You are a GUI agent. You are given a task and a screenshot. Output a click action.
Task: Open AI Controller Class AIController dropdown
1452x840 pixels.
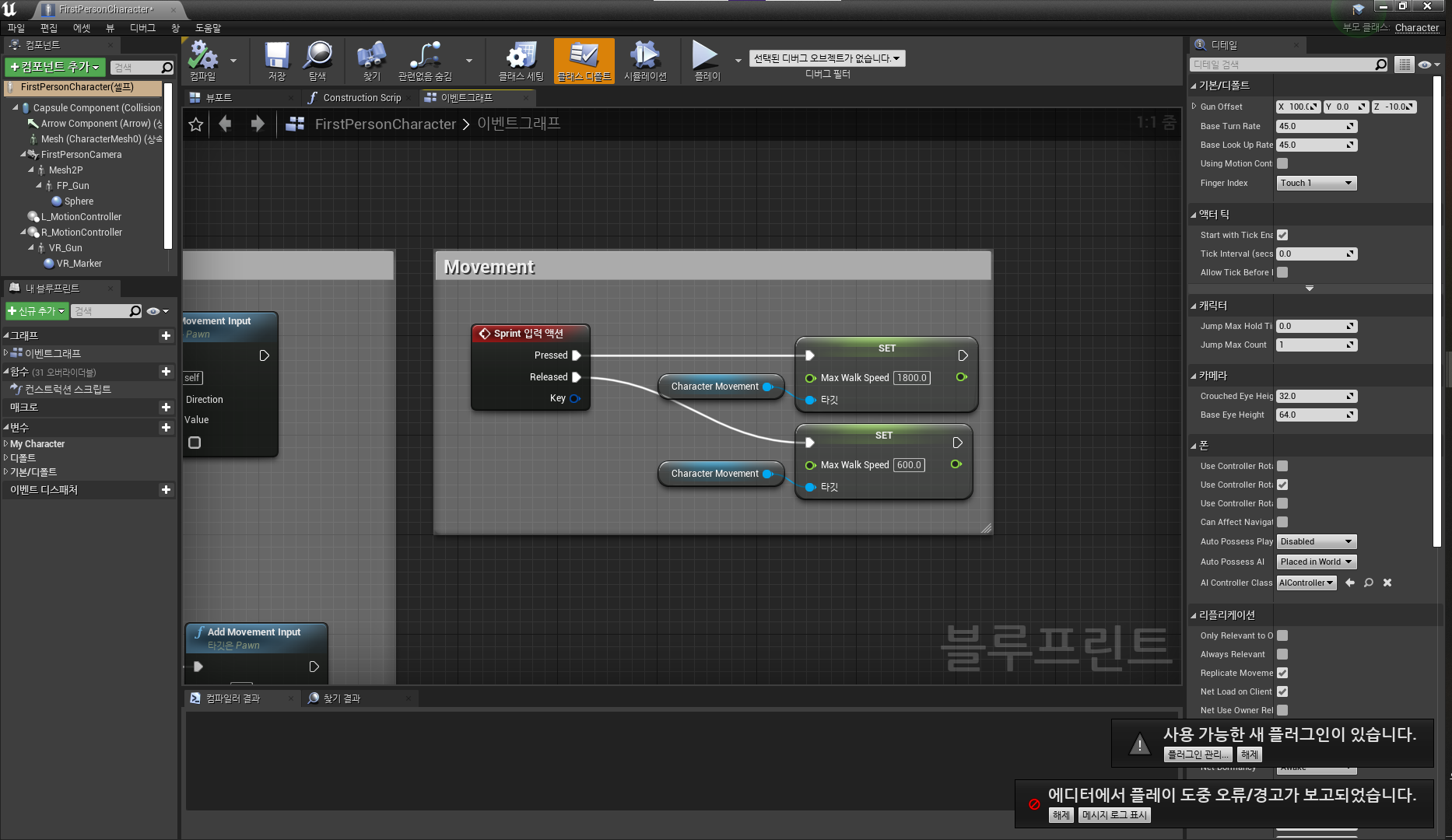tap(1306, 583)
